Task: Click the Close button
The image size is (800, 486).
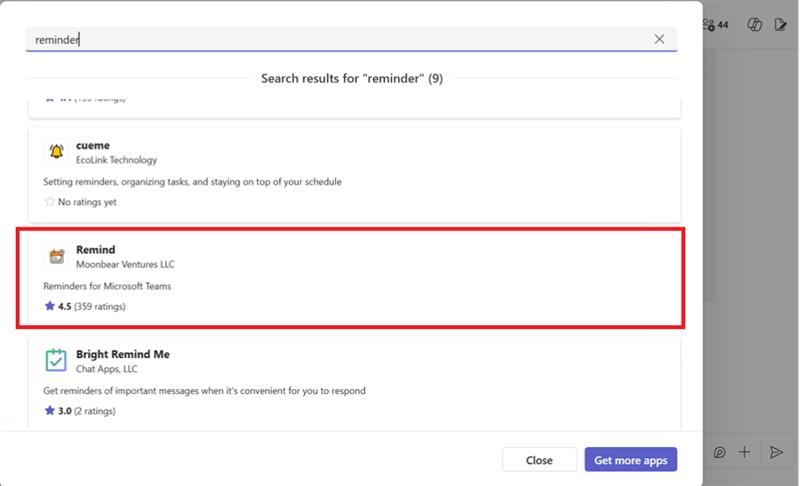Action: [539, 460]
